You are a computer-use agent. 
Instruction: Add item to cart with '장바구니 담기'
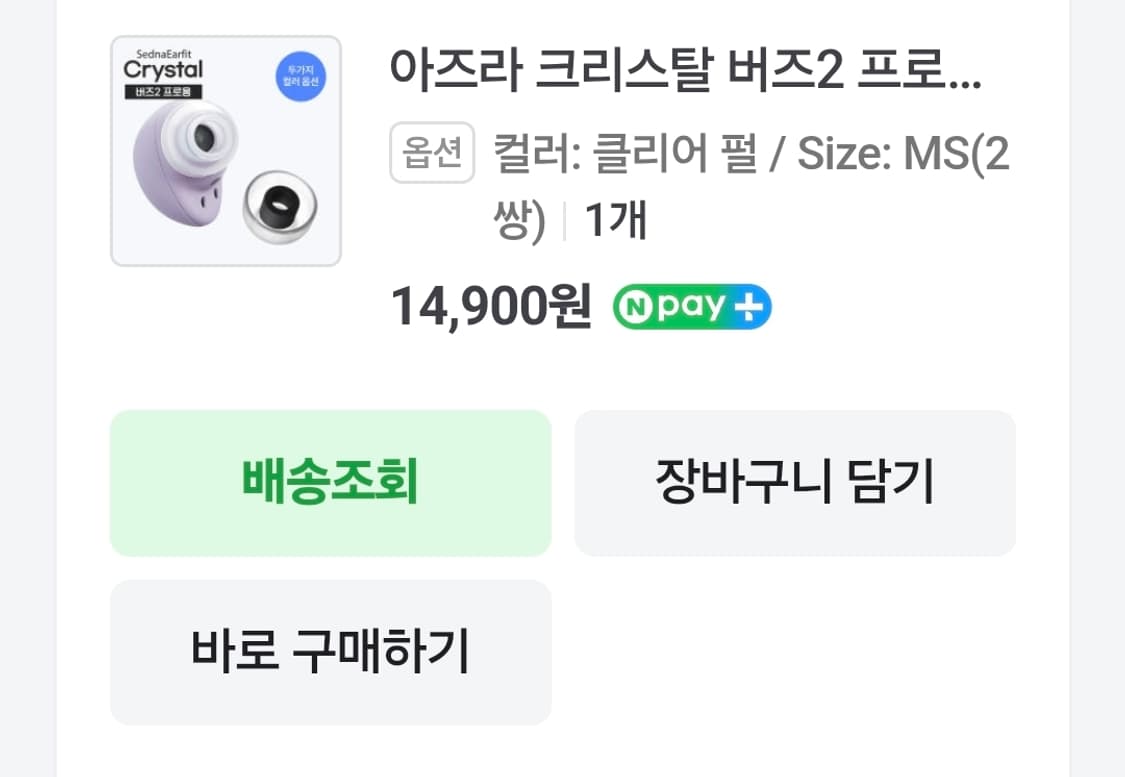[795, 482]
